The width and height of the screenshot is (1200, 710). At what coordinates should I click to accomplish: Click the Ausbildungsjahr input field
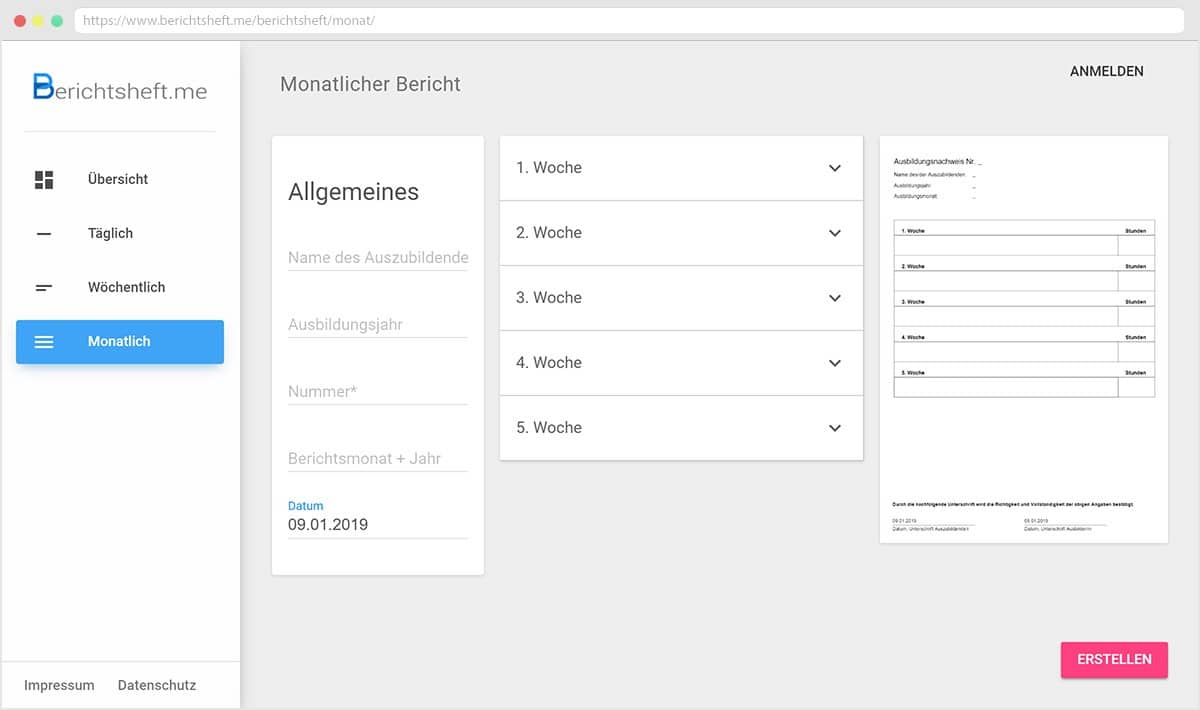(x=377, y=325)
